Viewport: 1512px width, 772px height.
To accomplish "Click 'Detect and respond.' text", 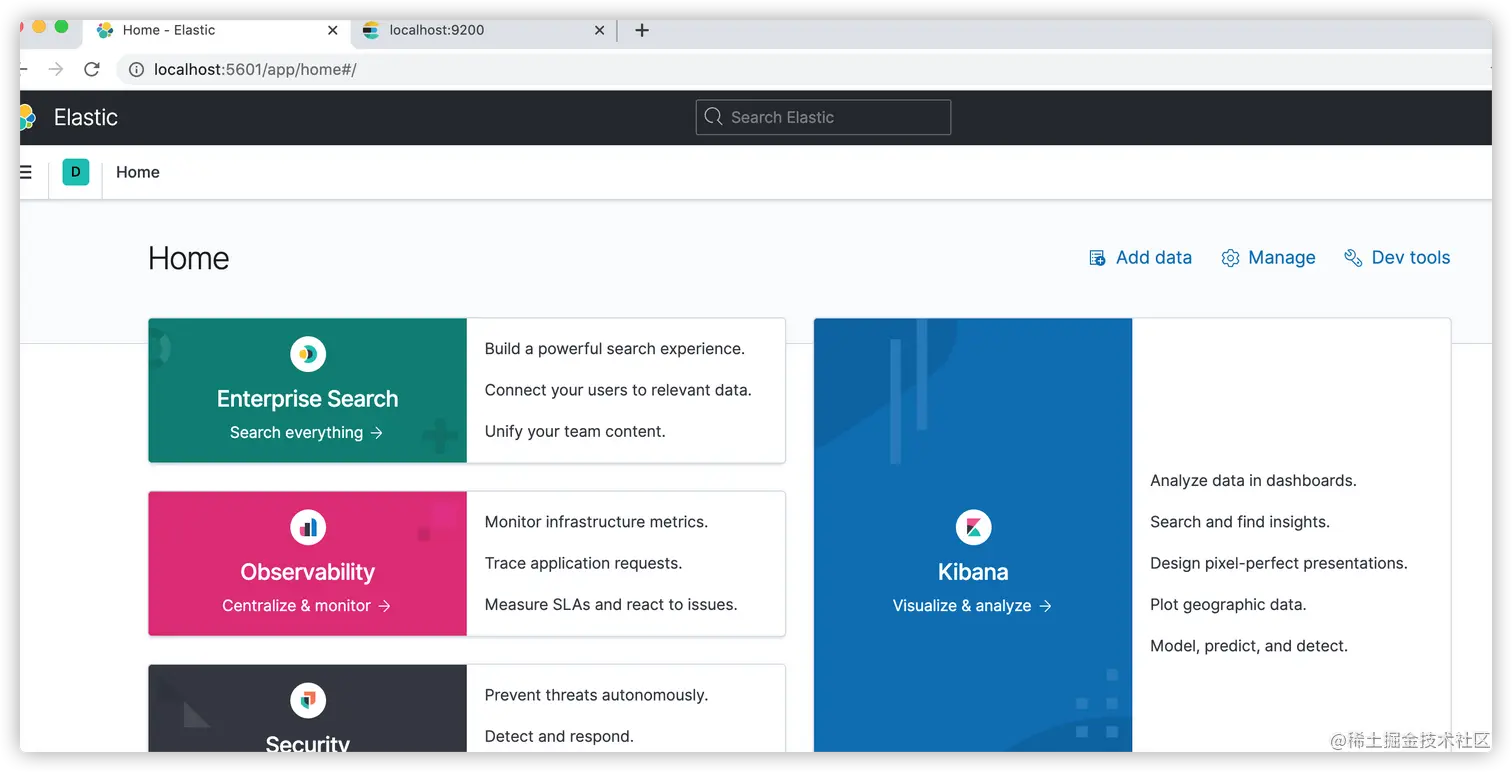I will [x=559, y=737].
